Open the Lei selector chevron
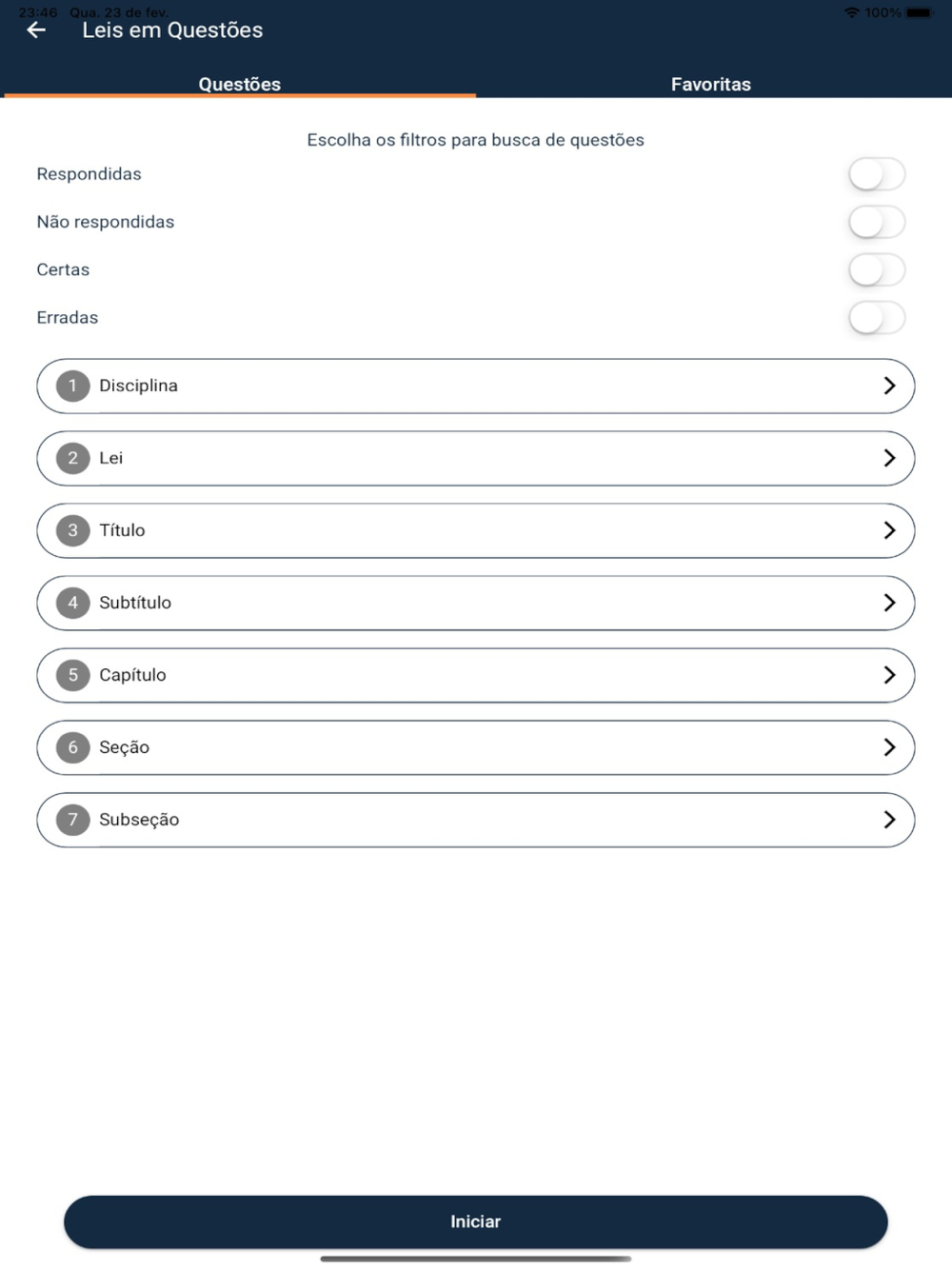 [x=889, y=458]
